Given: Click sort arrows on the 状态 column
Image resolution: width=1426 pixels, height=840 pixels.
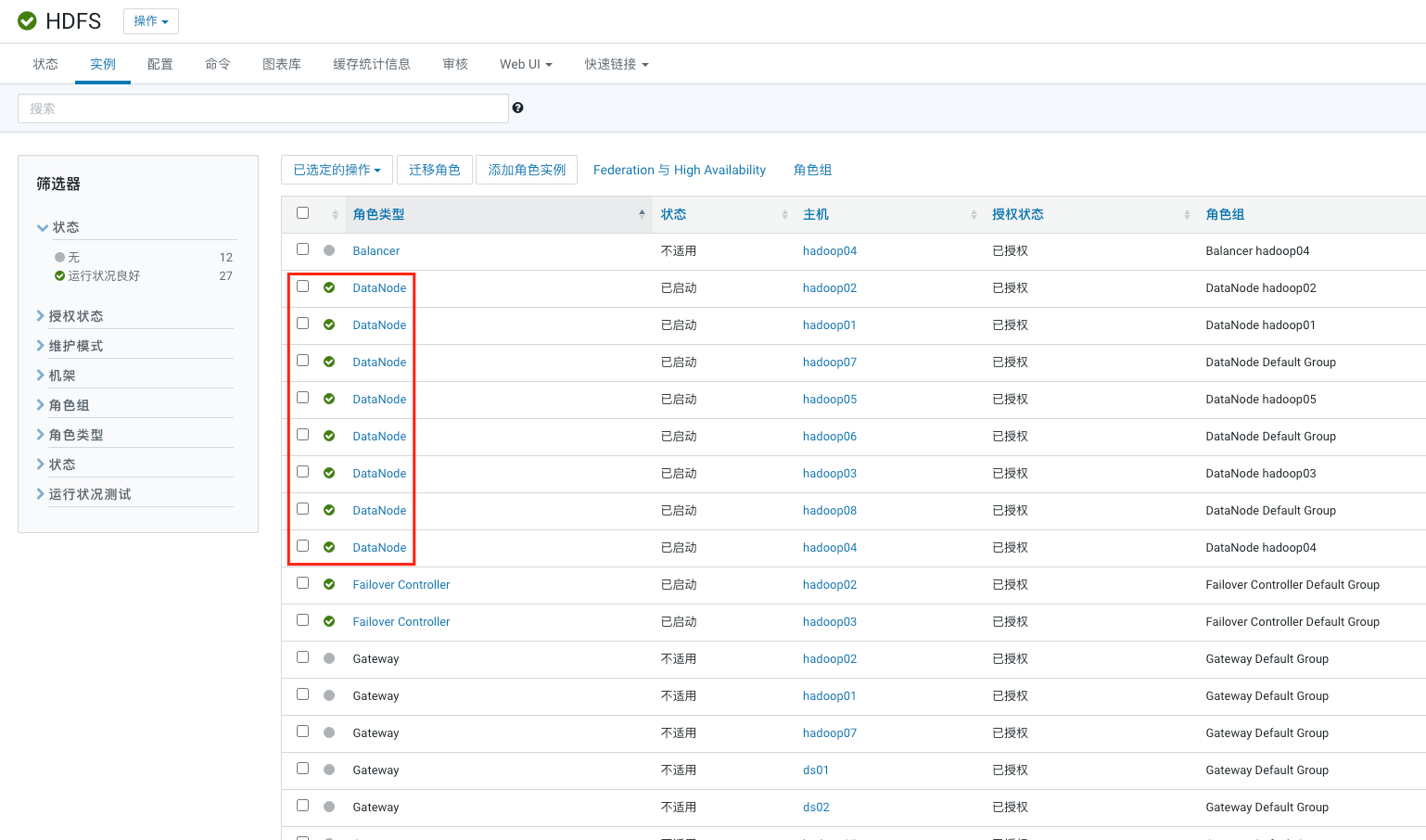Looking at the screenshot, I should pos(785,214).
